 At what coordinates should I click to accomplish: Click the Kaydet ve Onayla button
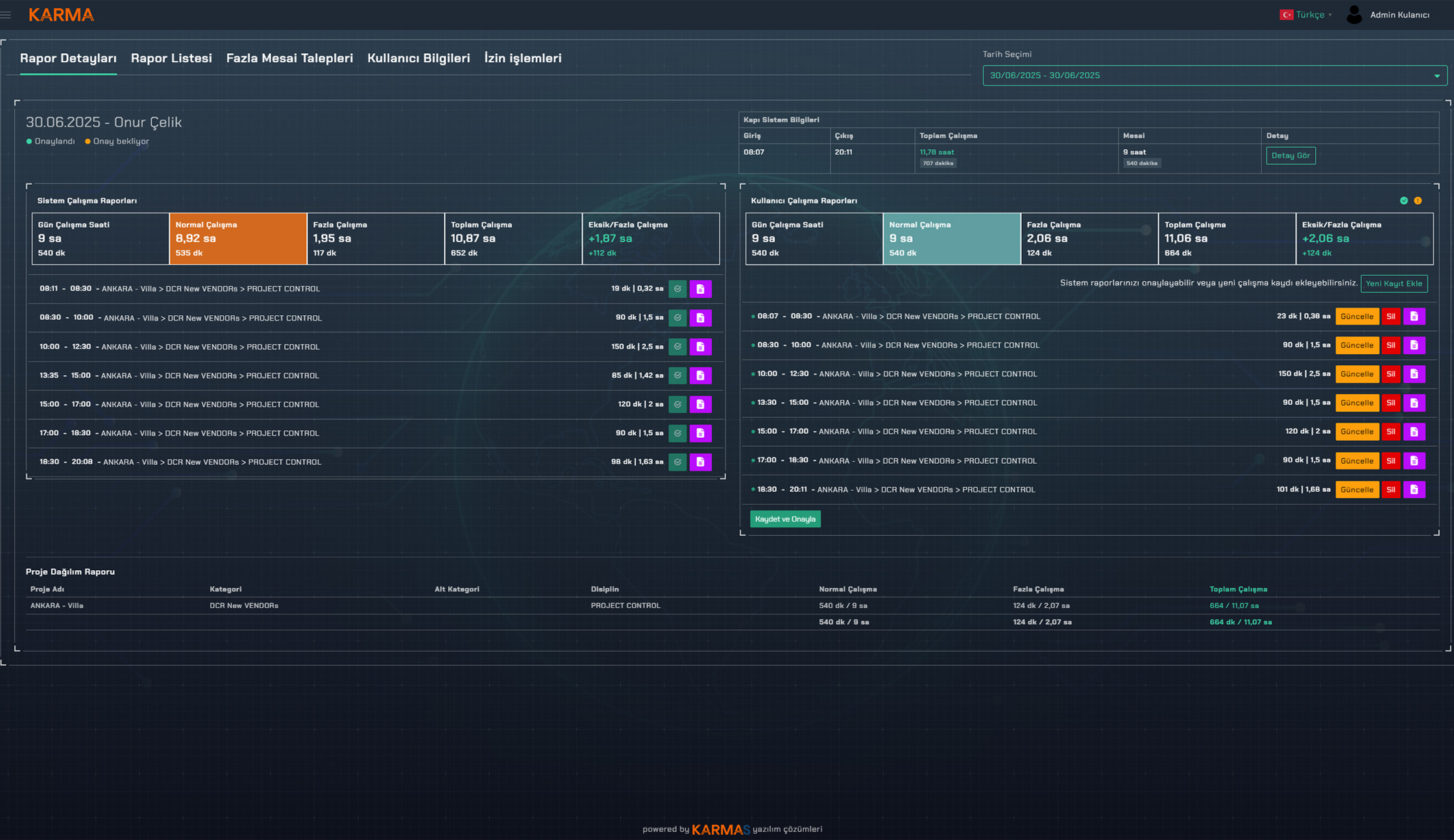(x=785, y=519)
